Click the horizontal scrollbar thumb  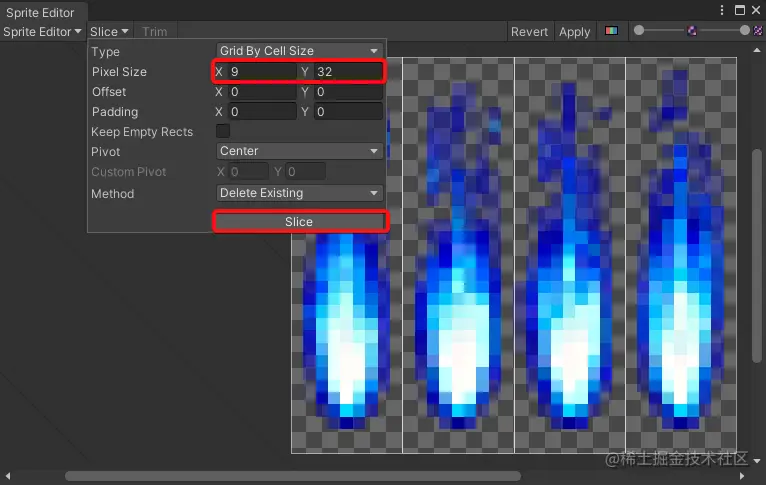click(x=293, y=476)
